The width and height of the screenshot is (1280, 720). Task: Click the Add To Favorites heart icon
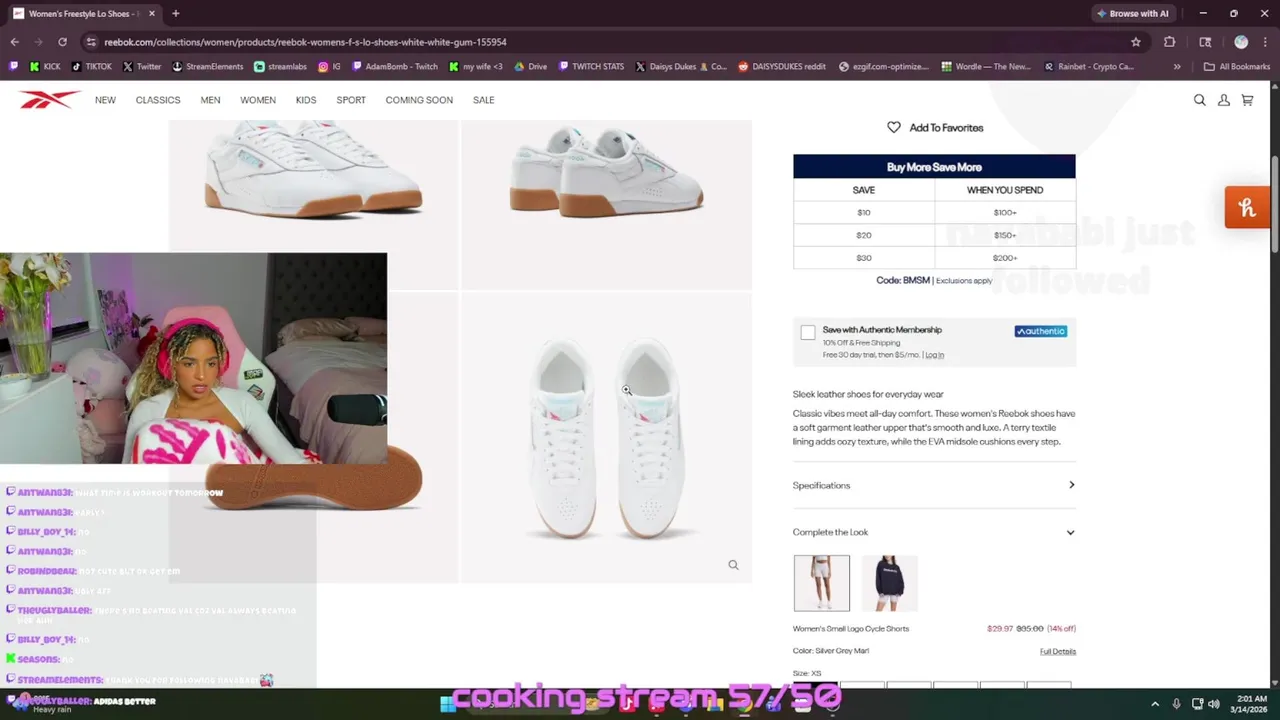tap(894, 127)
